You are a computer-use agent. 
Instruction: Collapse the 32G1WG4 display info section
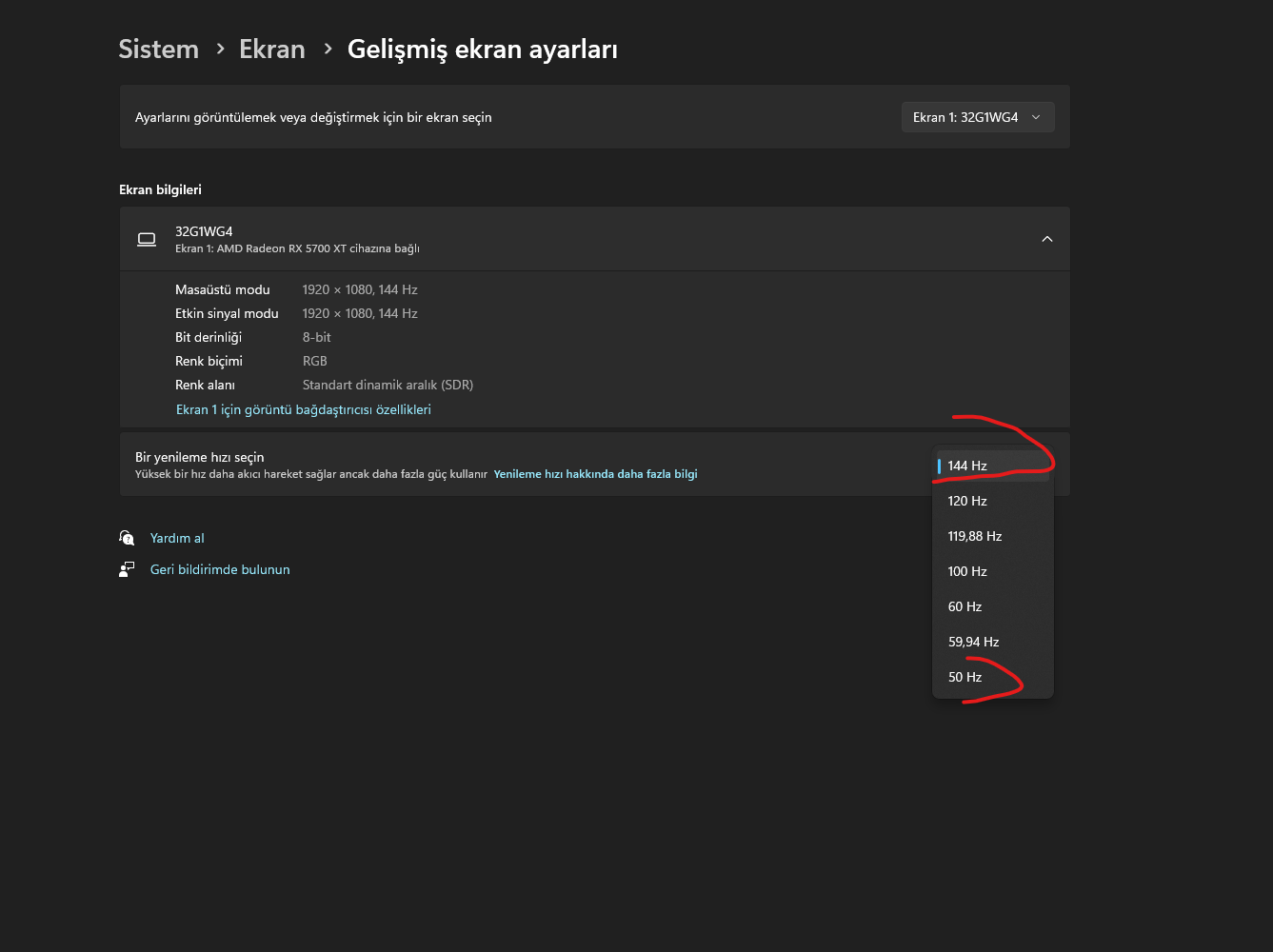pyautogui.click(x=1046, y=239)
